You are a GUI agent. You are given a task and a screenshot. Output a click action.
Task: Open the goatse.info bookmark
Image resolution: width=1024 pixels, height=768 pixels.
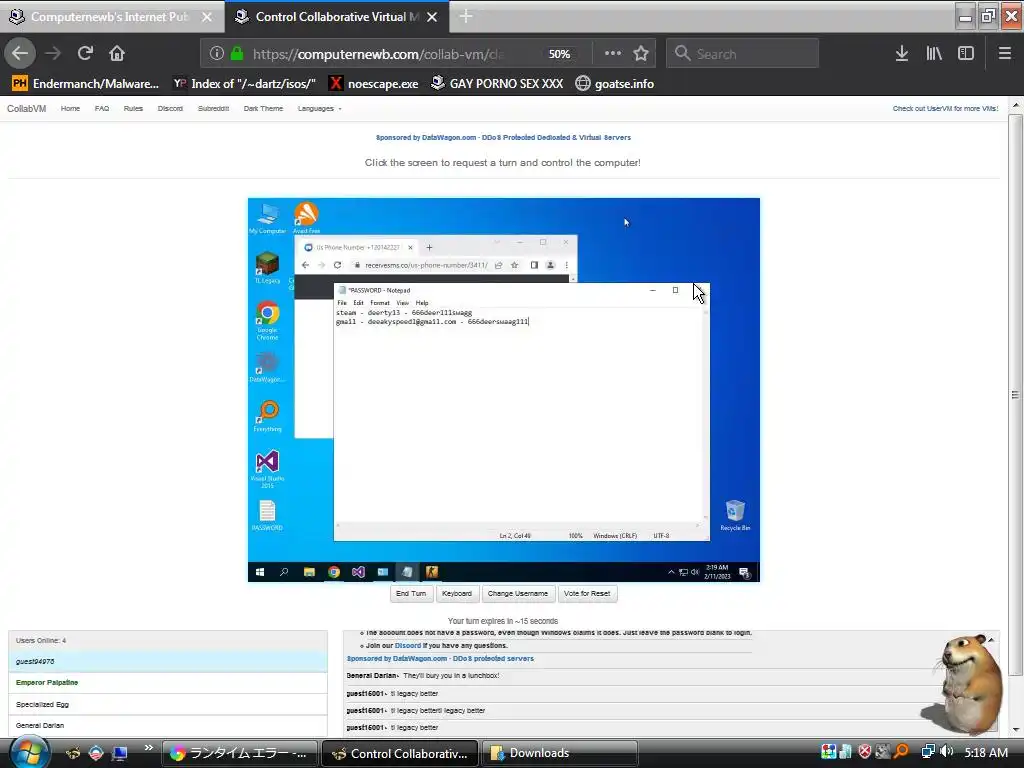point(615,84)
